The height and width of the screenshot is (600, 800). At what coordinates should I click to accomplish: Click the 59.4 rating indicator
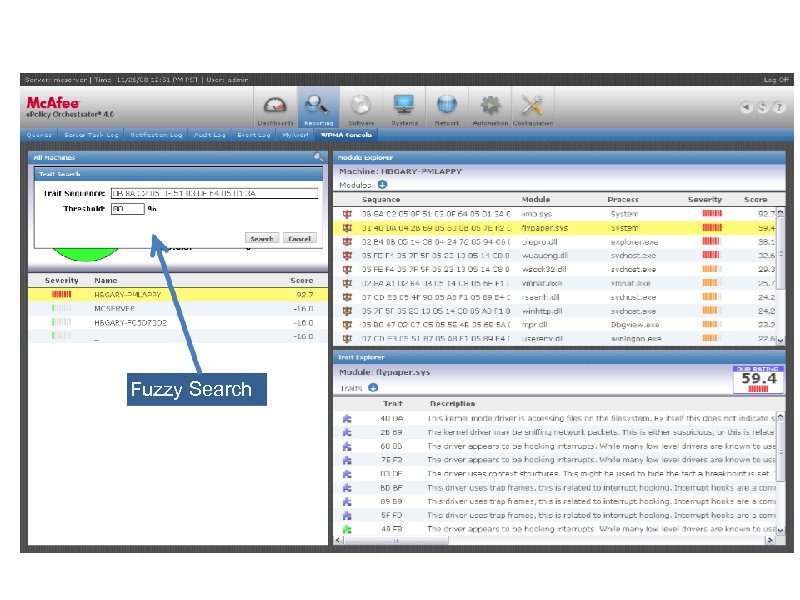click(x=758, y=380)
